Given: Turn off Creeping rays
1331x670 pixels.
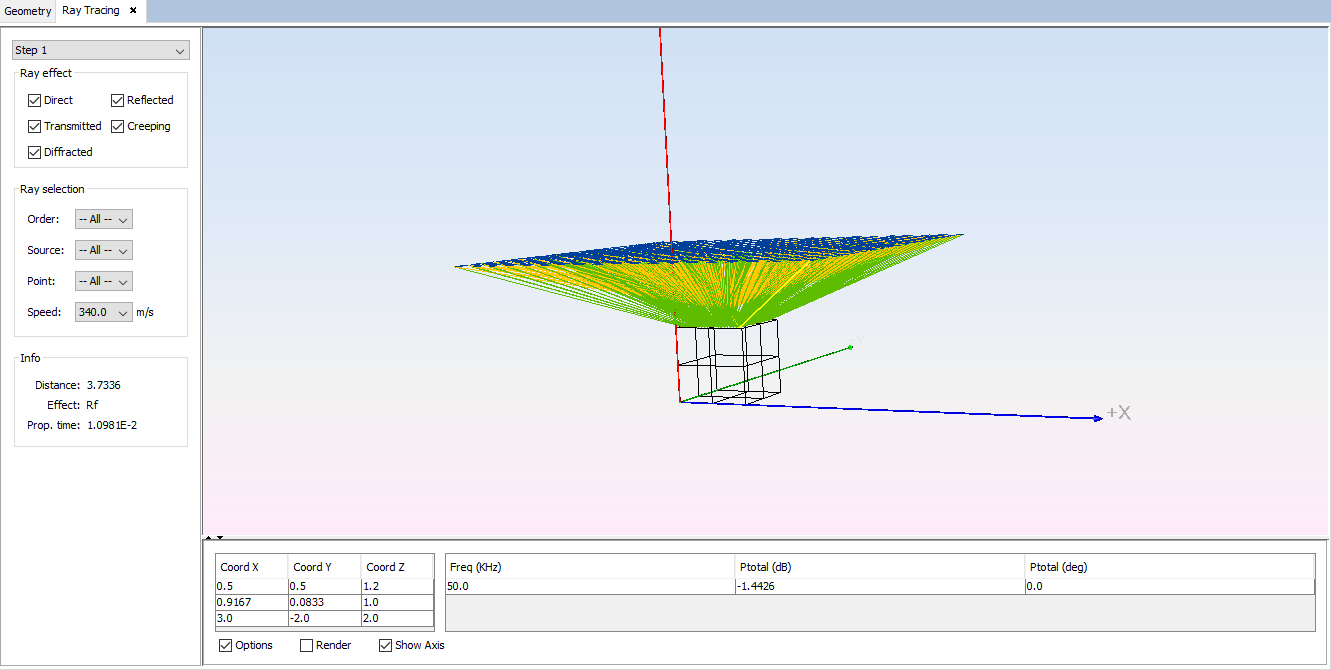Looking at the screenshot, I should [x=118, y=126].
